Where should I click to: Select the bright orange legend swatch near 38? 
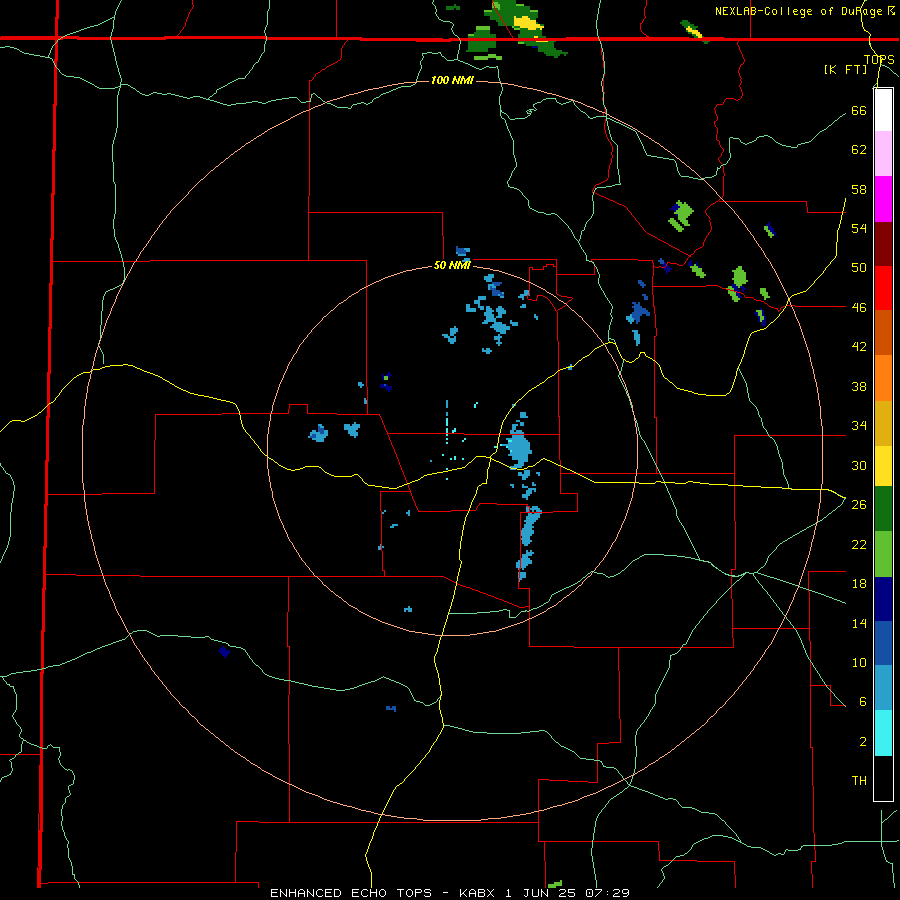tap(883, 378)
